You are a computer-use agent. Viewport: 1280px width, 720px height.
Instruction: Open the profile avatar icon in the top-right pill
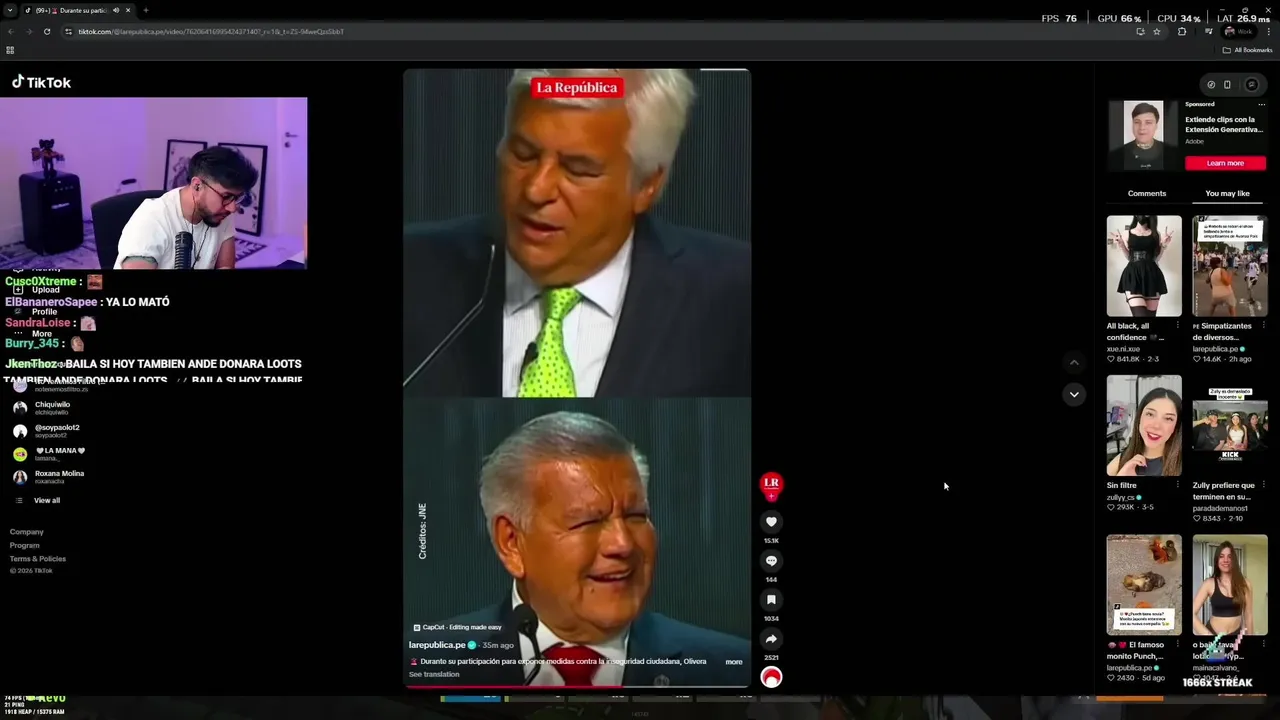click(x=1251, y=84)
